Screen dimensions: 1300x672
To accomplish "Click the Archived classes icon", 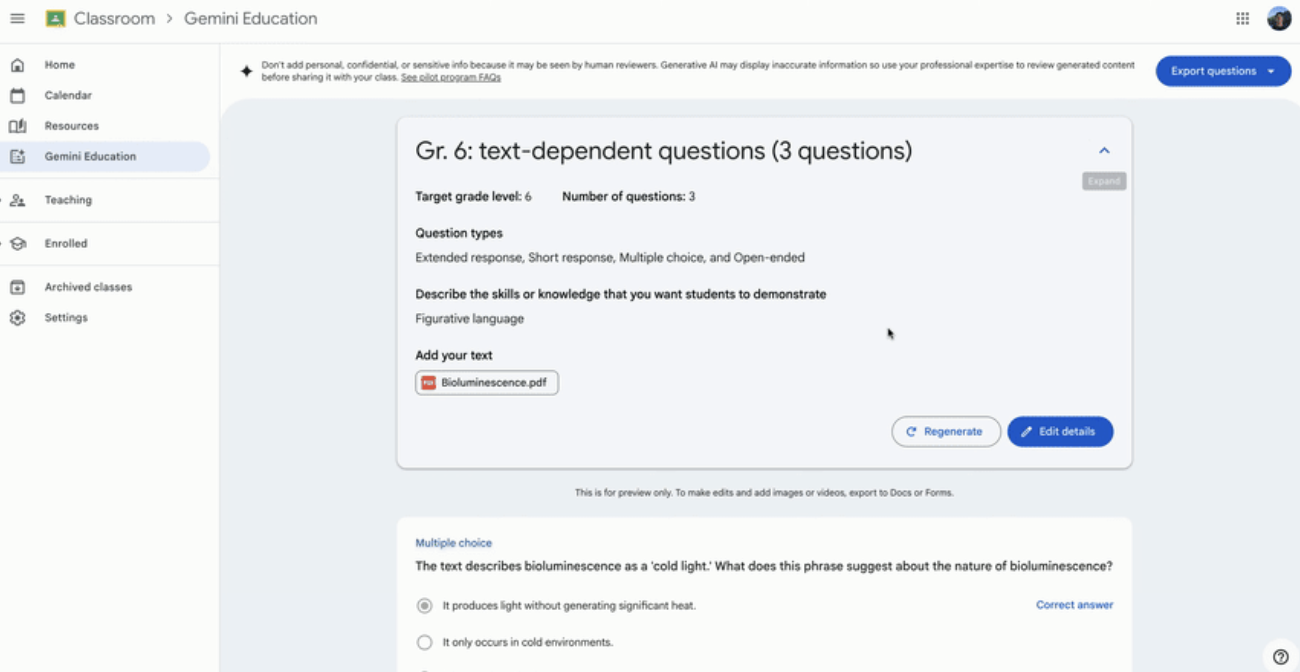I will point(17,287).
